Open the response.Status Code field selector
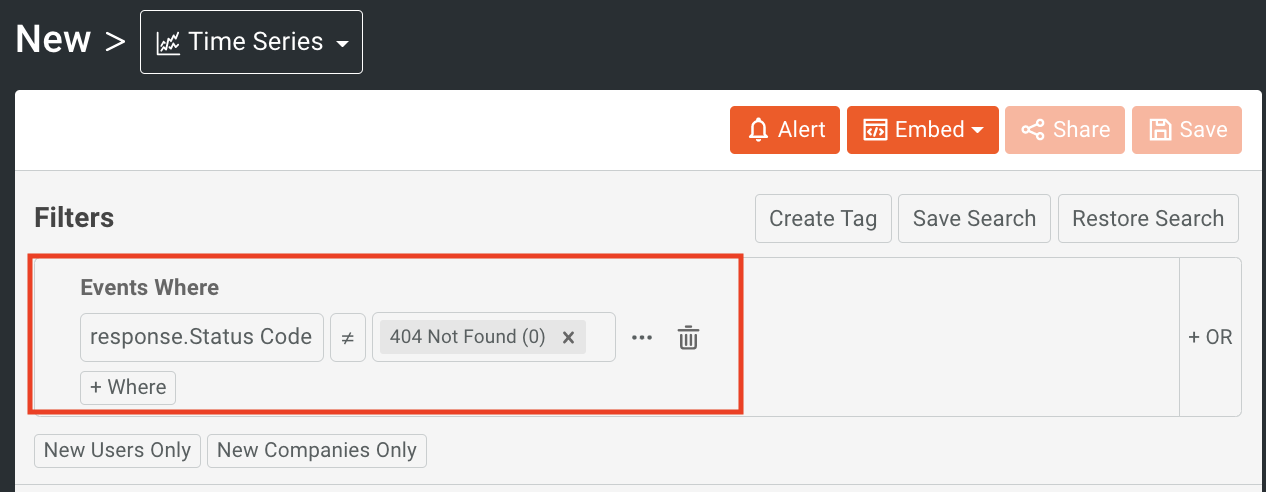The image size is (1266, 492). (201, 337)
